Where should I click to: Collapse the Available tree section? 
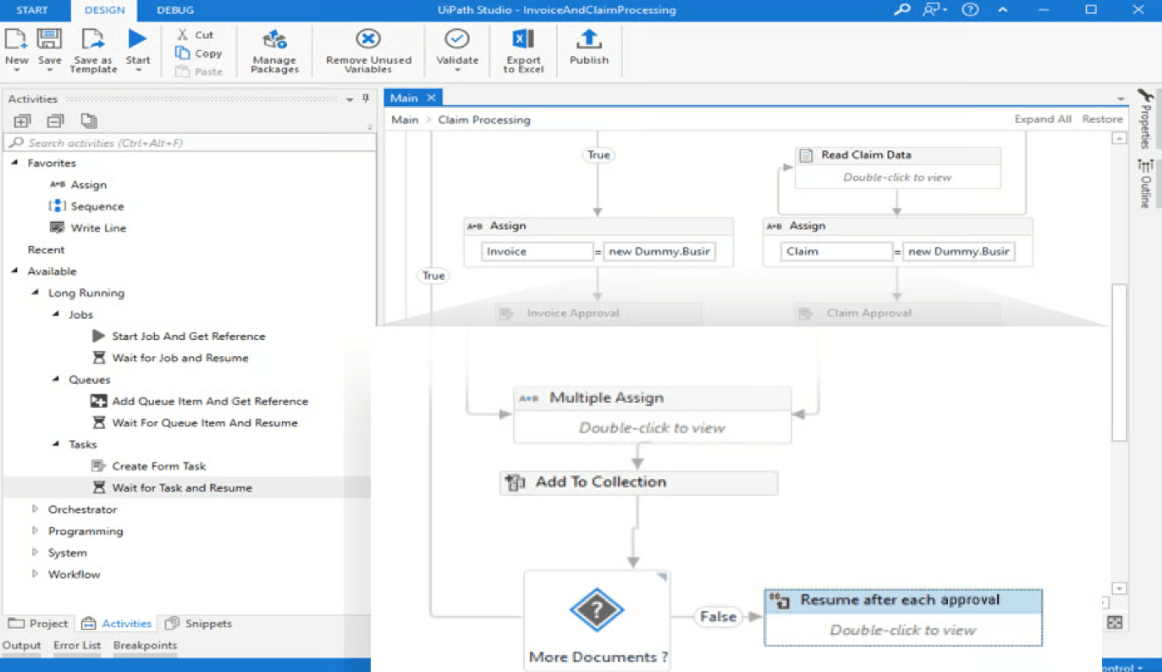pyautogui.click(x=15, y=270)
